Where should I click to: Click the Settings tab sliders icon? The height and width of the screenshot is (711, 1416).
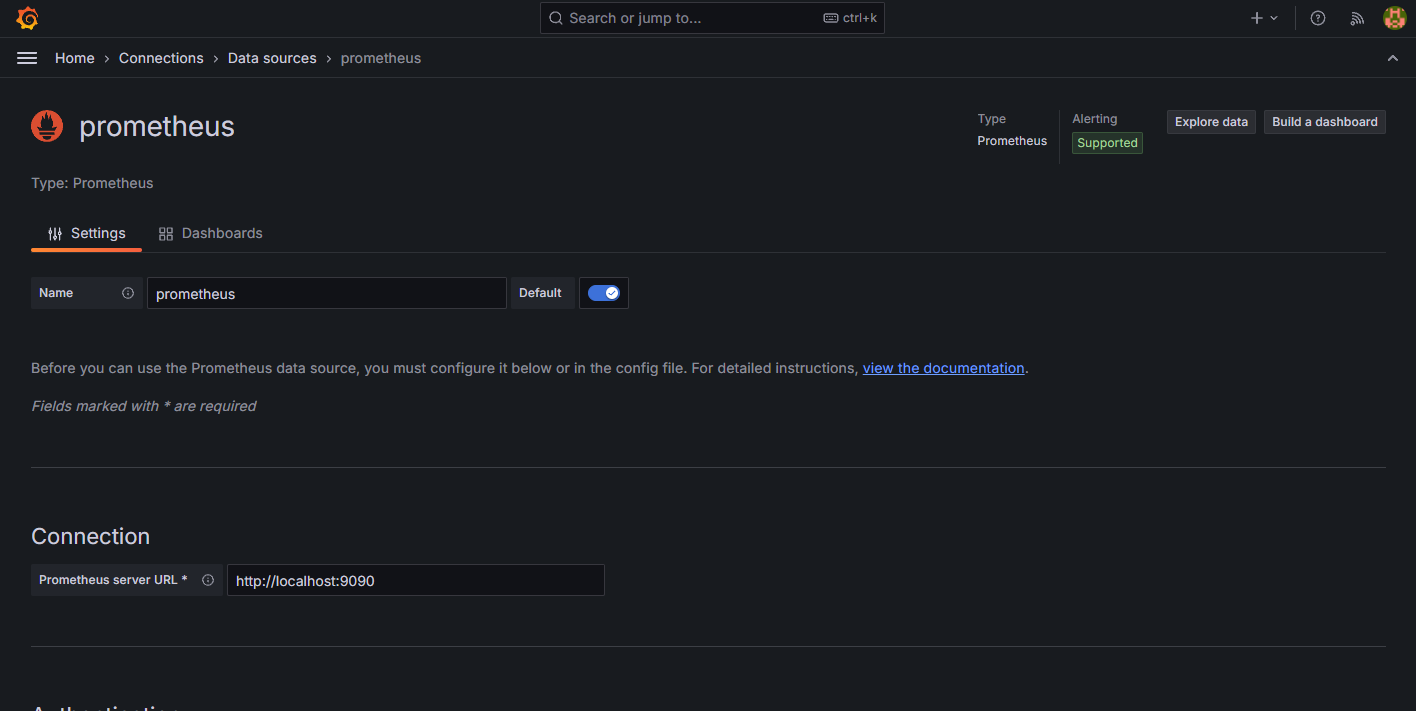[55, 234]
